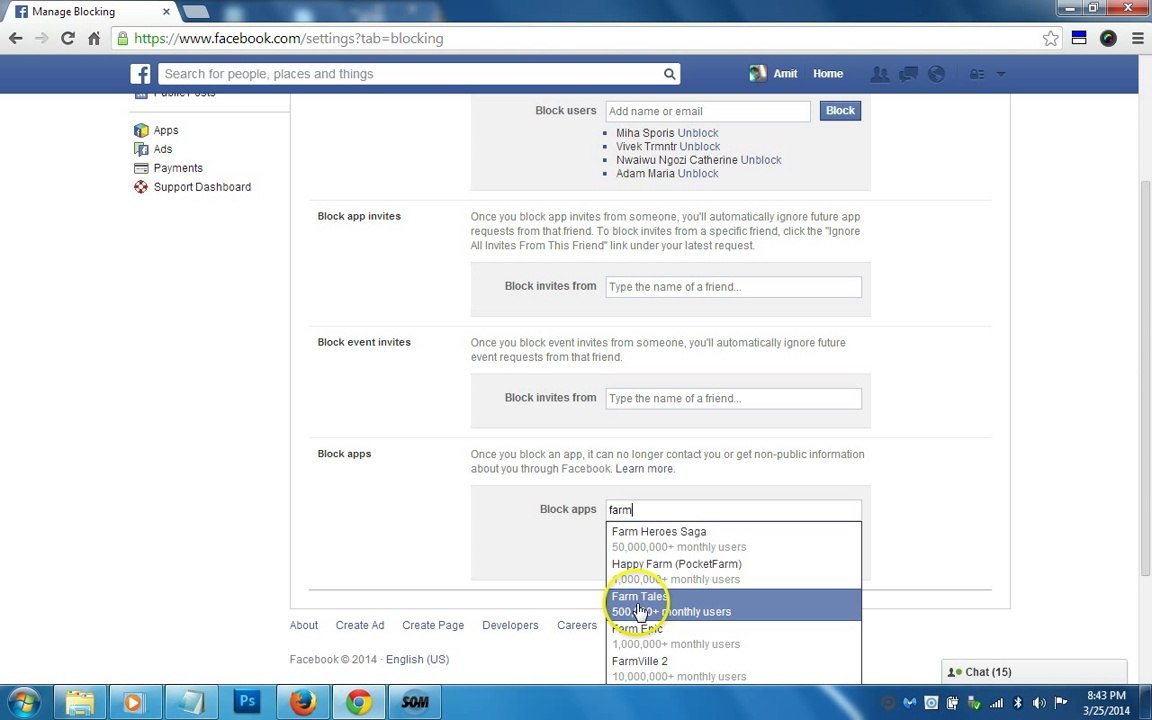Open the SOM app in taskbar
Viewport: 1152px width, 720px height.
(414, 702)
